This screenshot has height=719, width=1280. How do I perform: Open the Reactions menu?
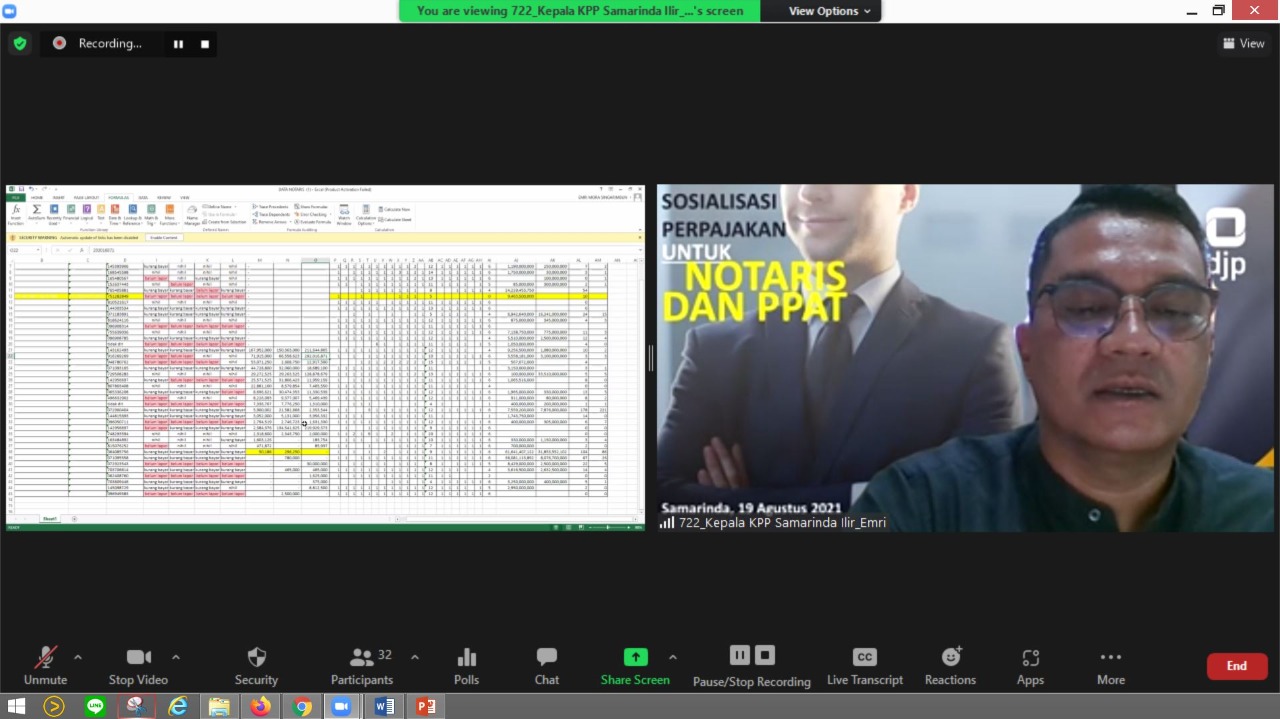950,666
